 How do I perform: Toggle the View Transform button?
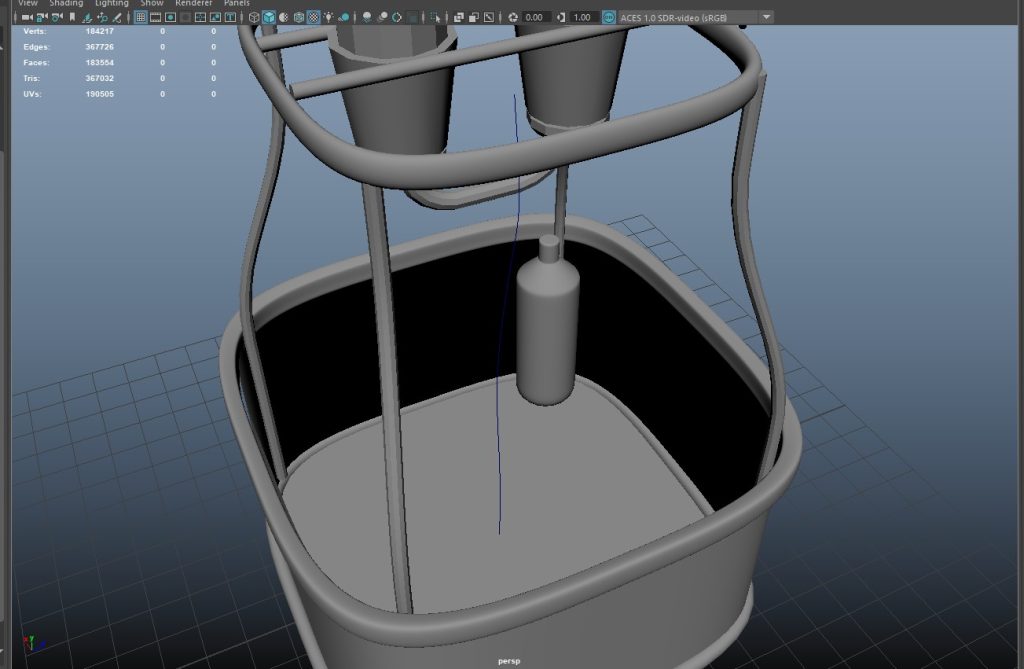click(x=609, y=18)
